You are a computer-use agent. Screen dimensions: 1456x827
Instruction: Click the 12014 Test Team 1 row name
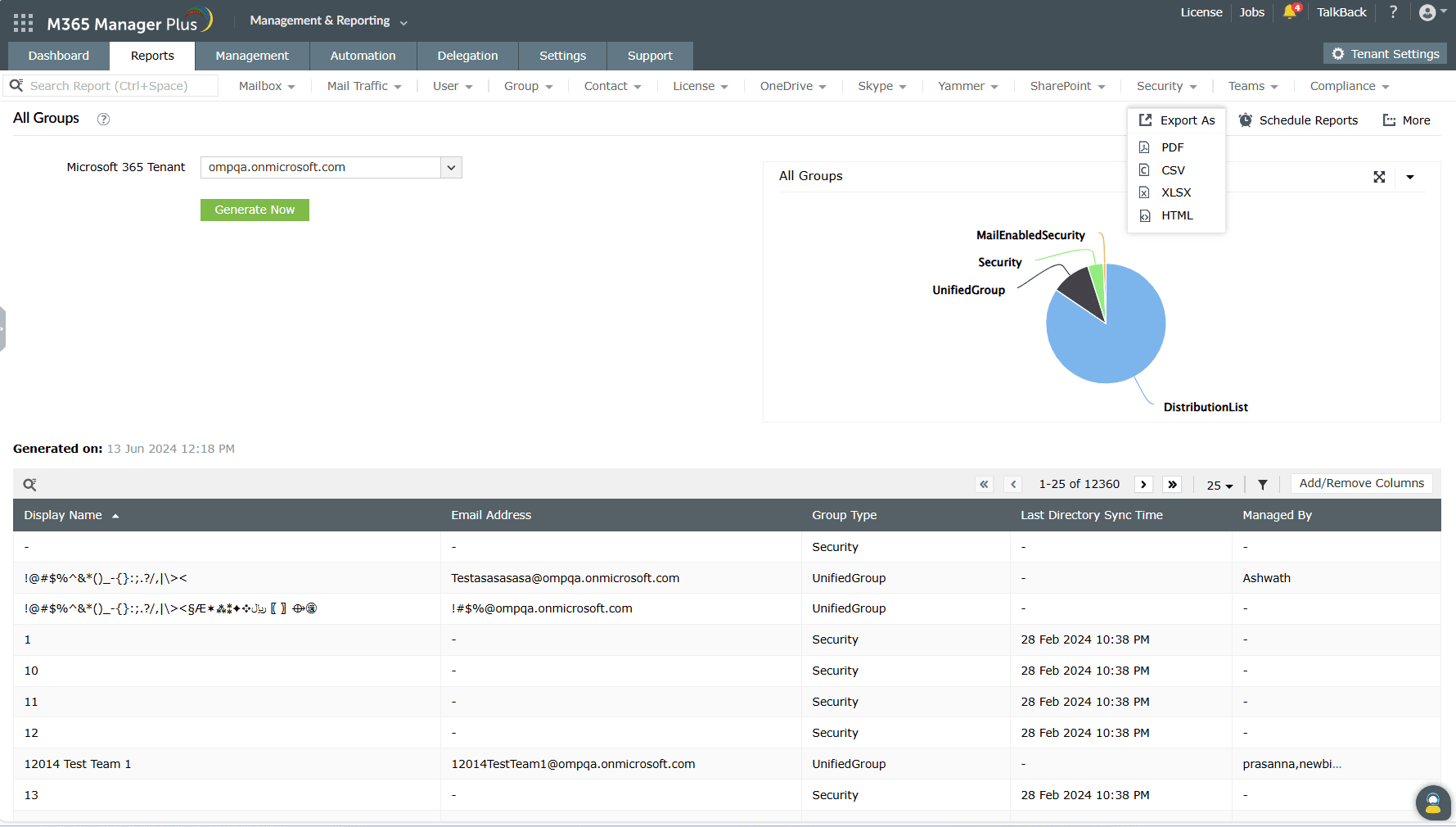tap(78, 764)
